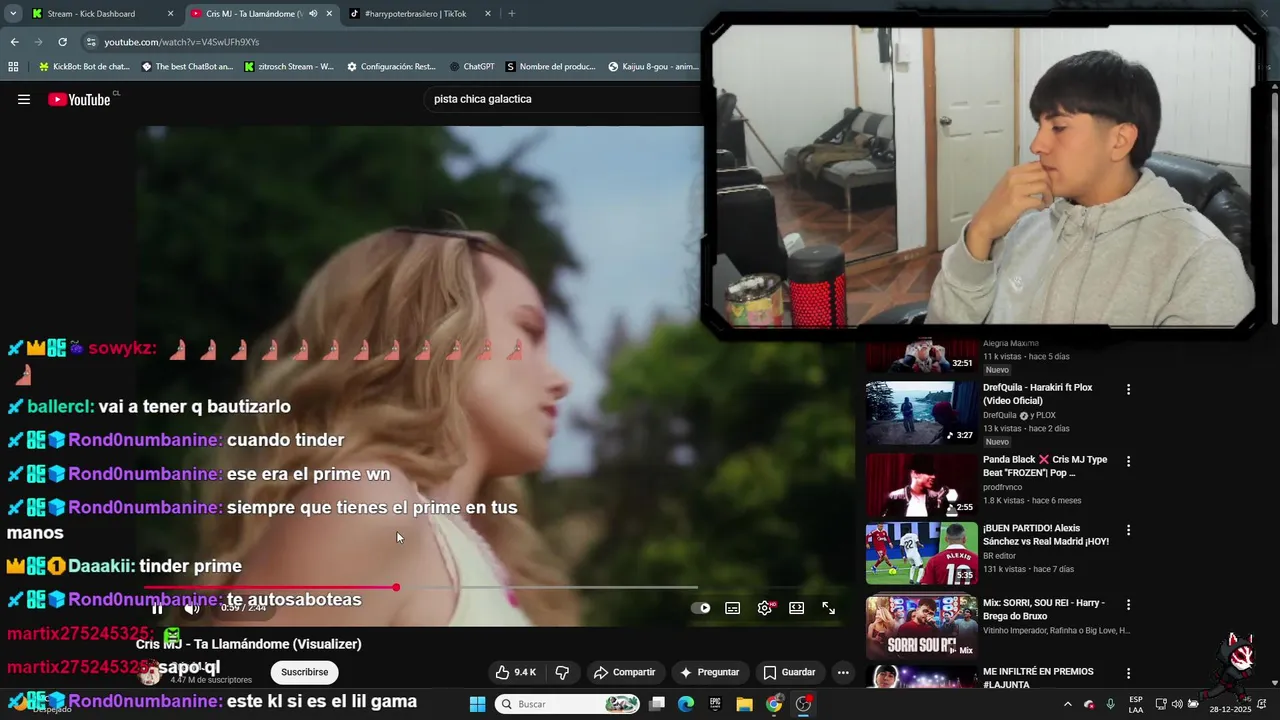Viewport: 1280px width, 720px height.
Task: Open options for Alexis Sánchez vs Real Madrid video
Action: 1129,530
